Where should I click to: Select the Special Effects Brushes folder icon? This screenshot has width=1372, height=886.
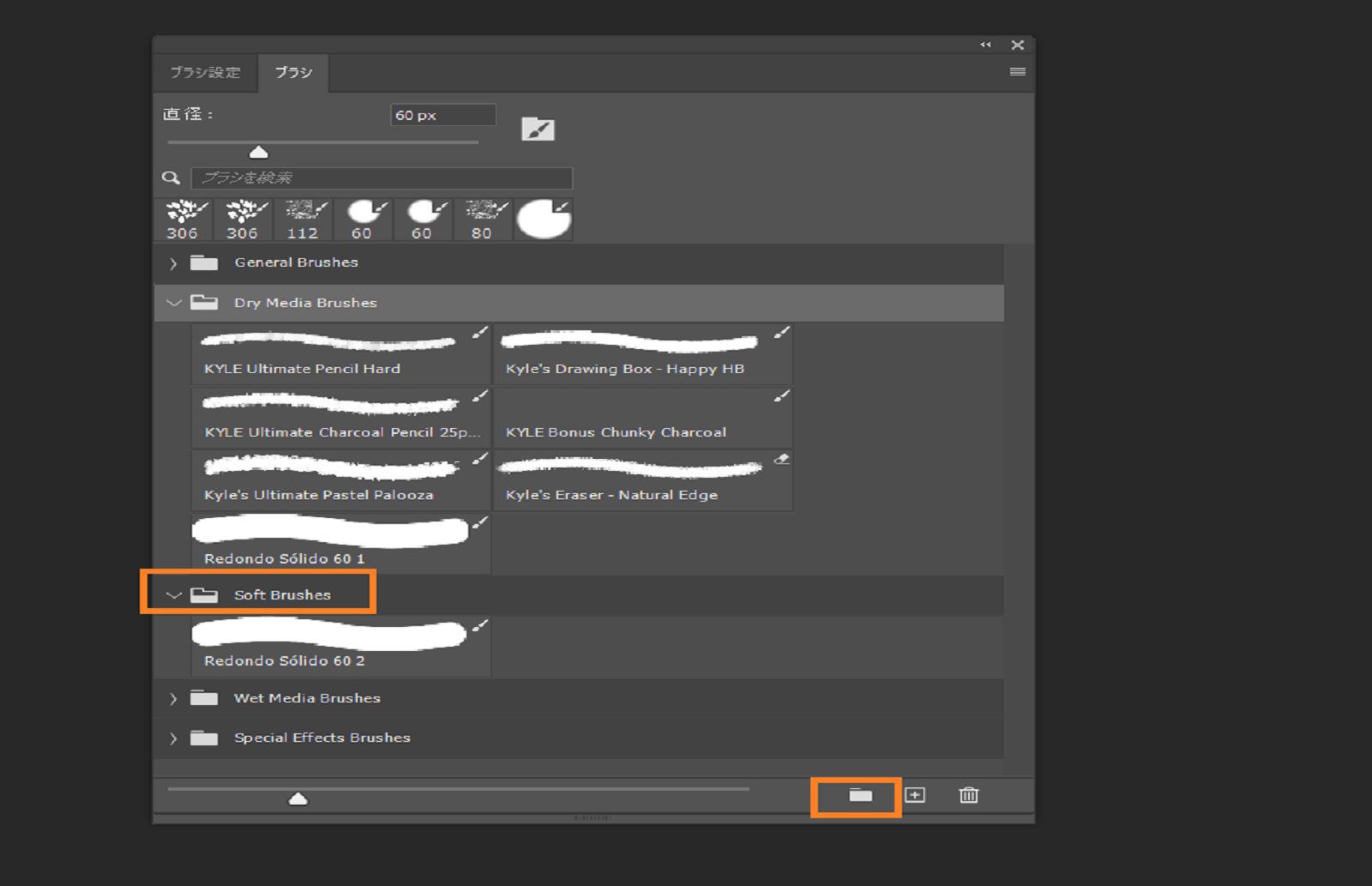[204, 738]
